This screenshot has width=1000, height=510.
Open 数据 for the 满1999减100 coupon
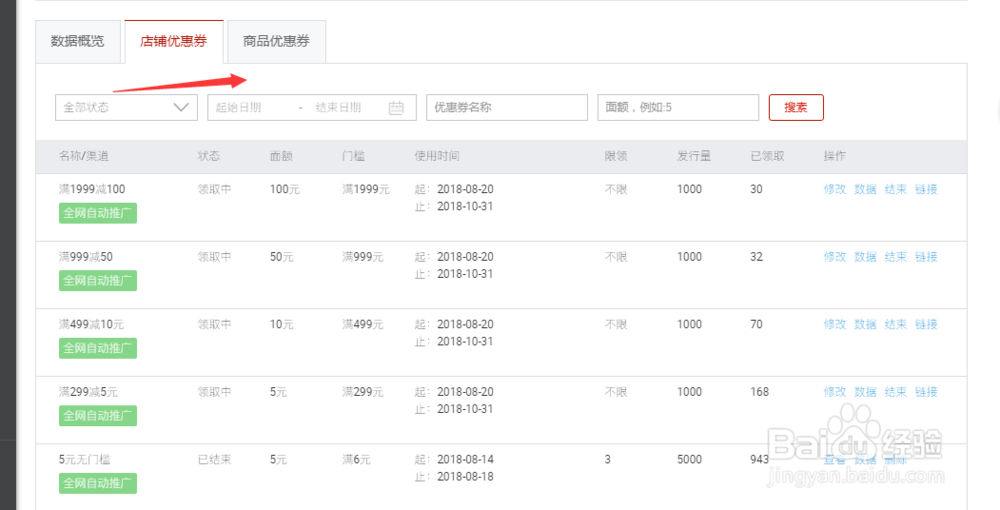865,189
